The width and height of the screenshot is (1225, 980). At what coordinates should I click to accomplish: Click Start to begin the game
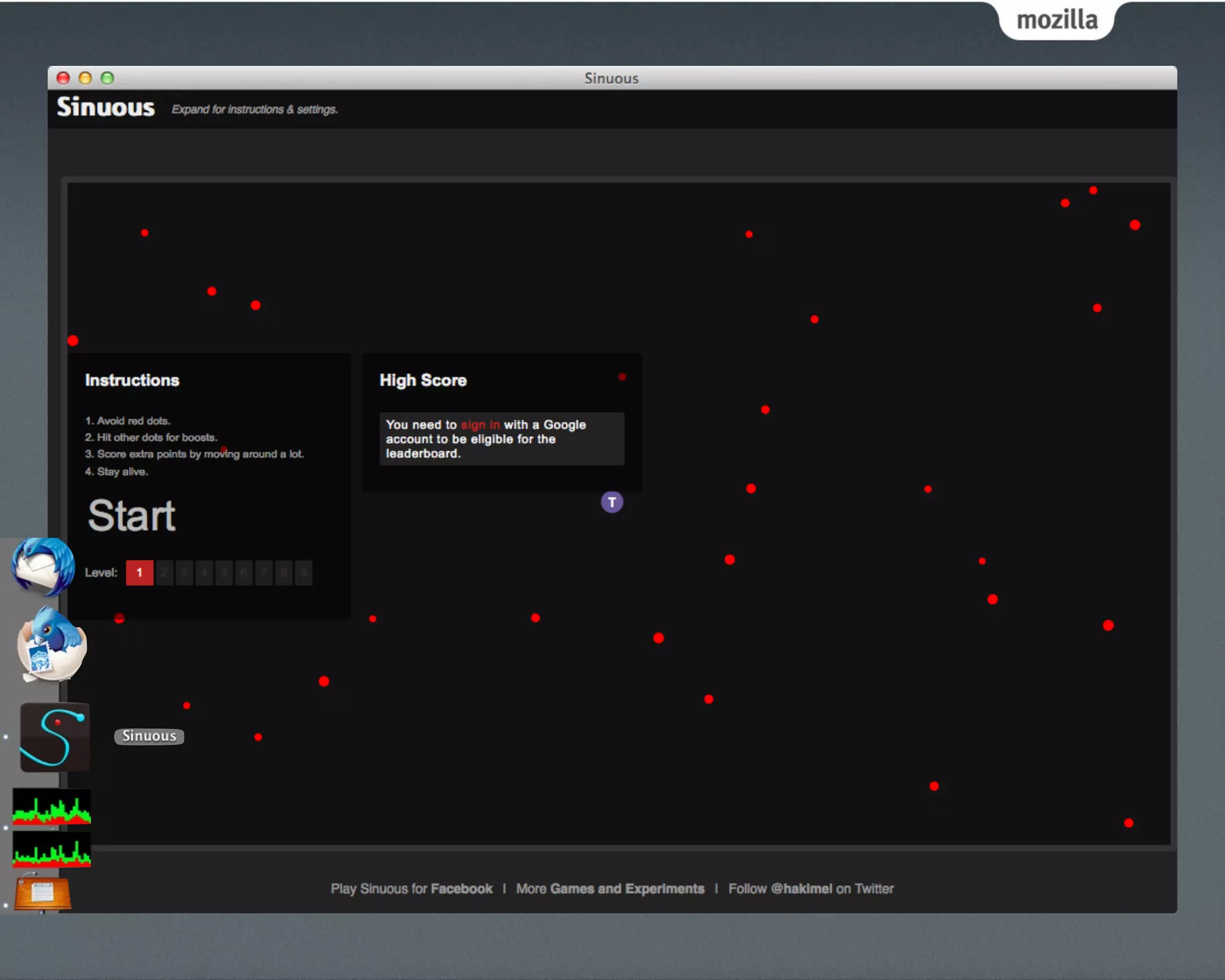[x=132, y=516]
